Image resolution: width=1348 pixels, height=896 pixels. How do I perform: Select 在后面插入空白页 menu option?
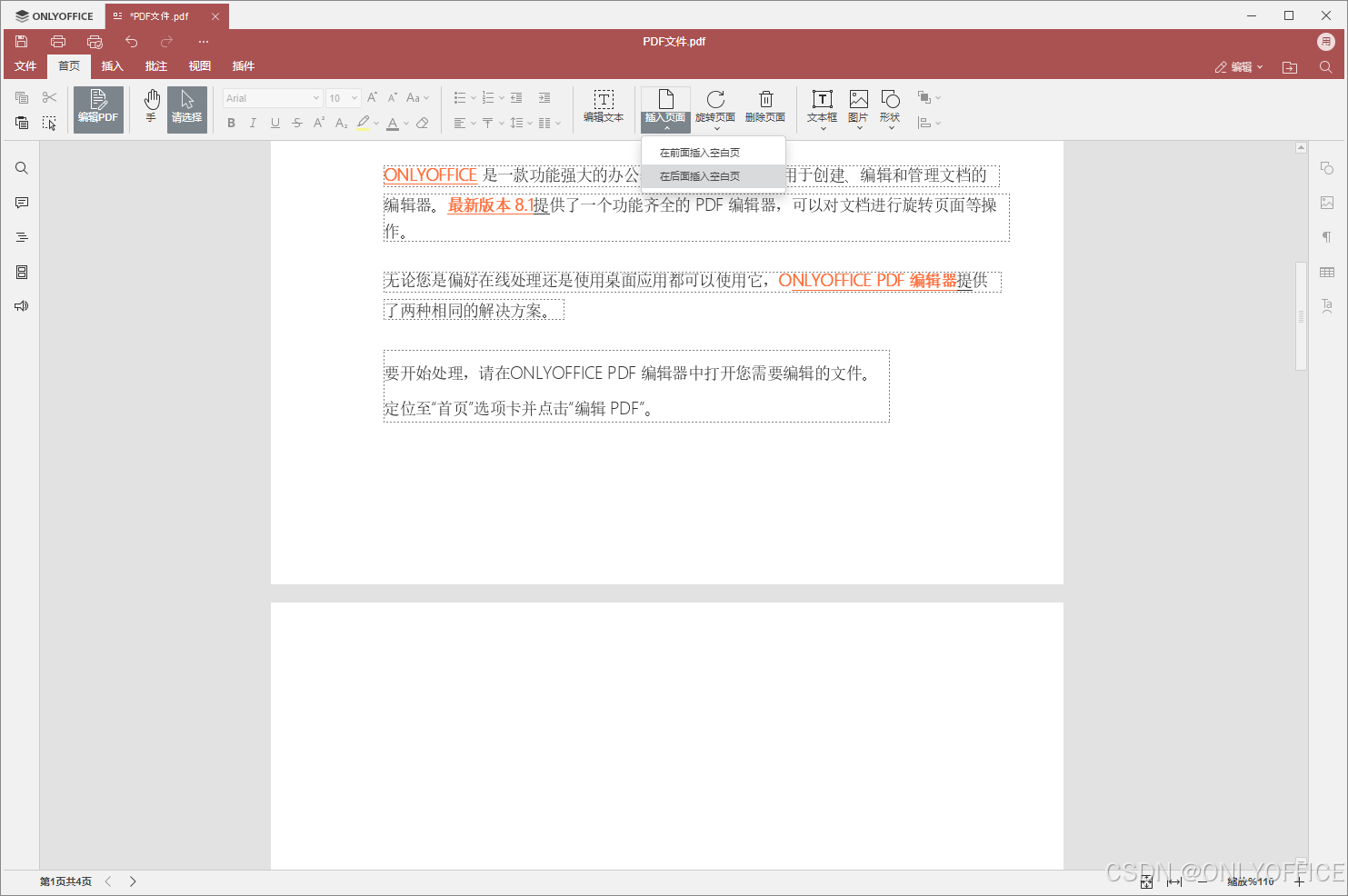click(x=714, y=176)
